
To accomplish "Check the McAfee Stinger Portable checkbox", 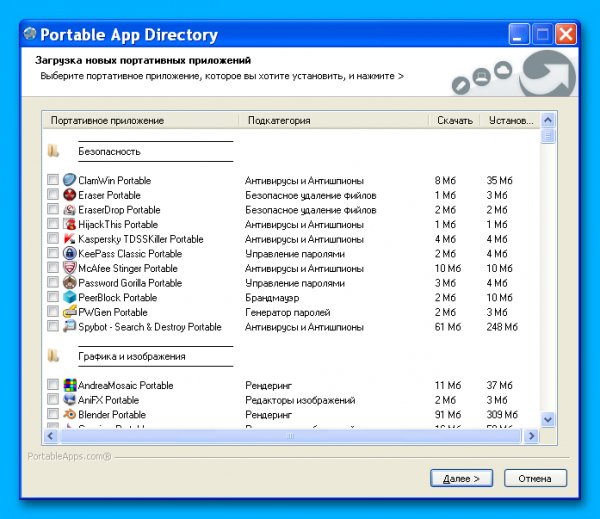I will click(x=53, y=268).
